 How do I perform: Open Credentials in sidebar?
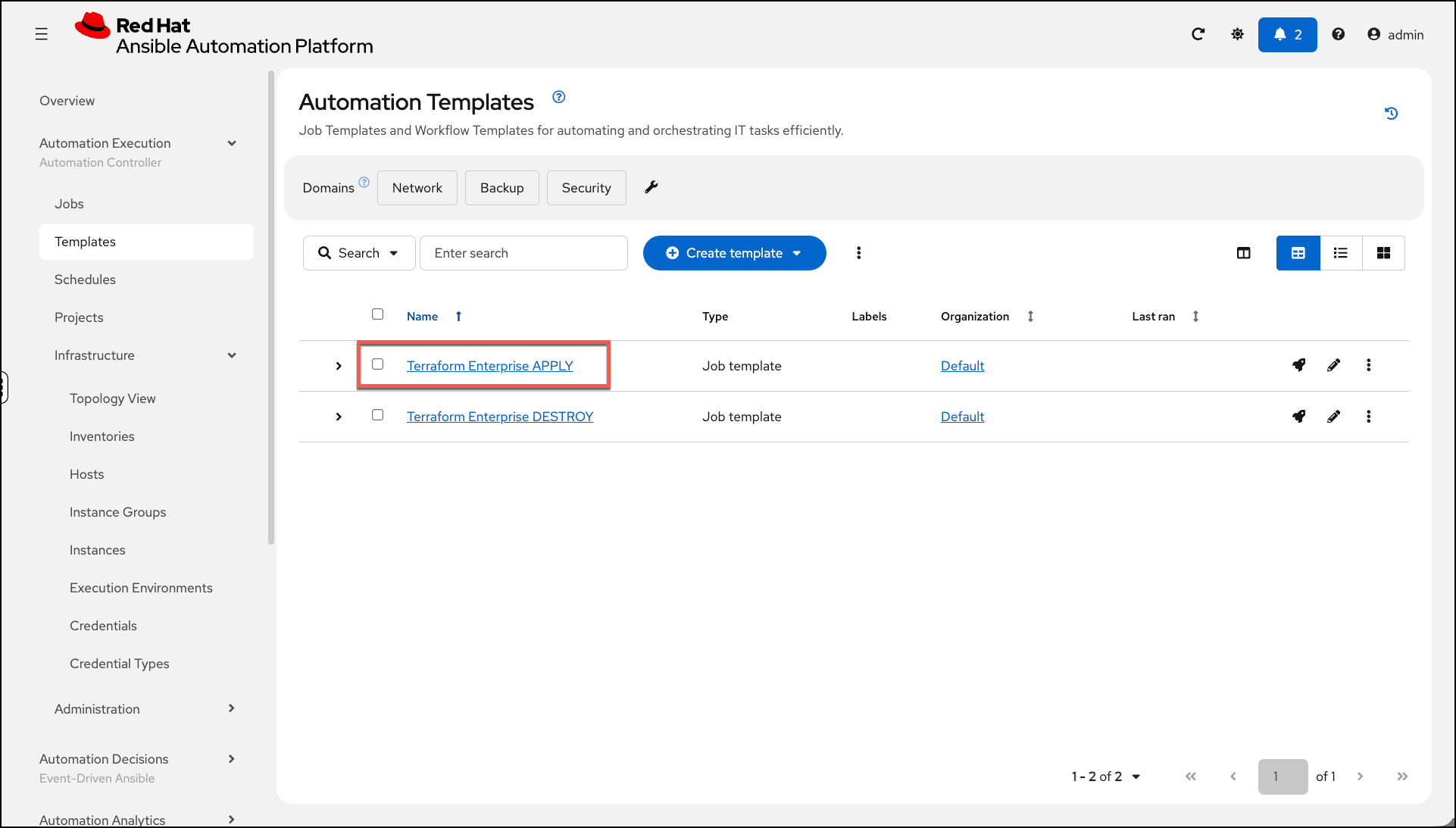coord(104,626)
